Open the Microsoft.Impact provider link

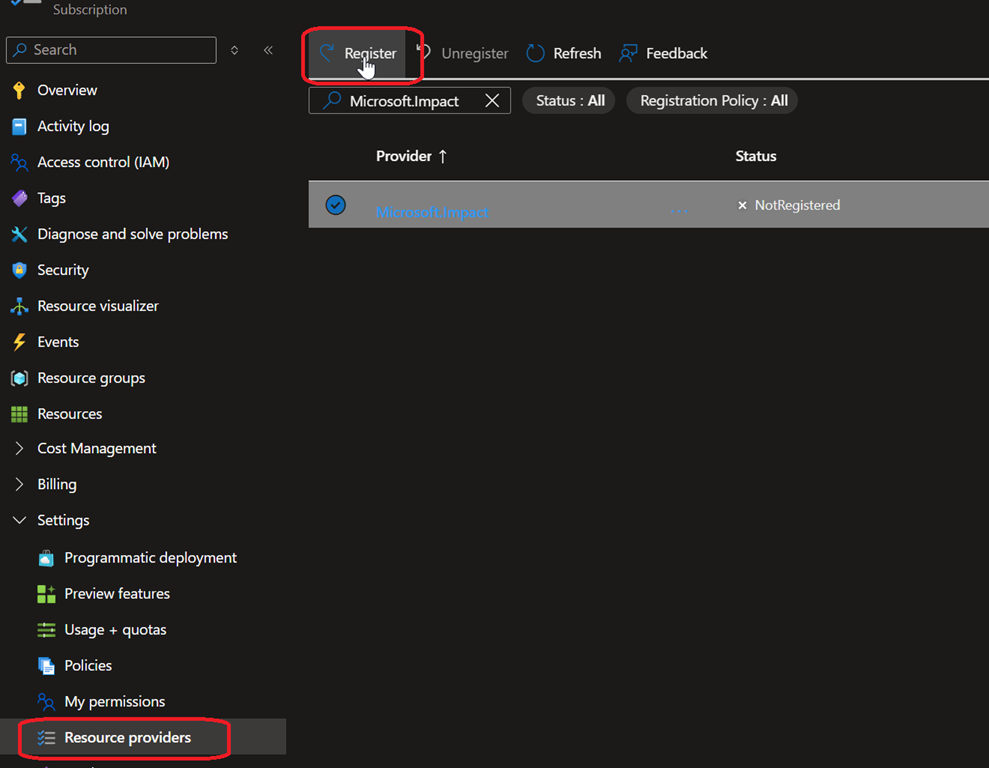pyautogui.click(x=432, y=212)
